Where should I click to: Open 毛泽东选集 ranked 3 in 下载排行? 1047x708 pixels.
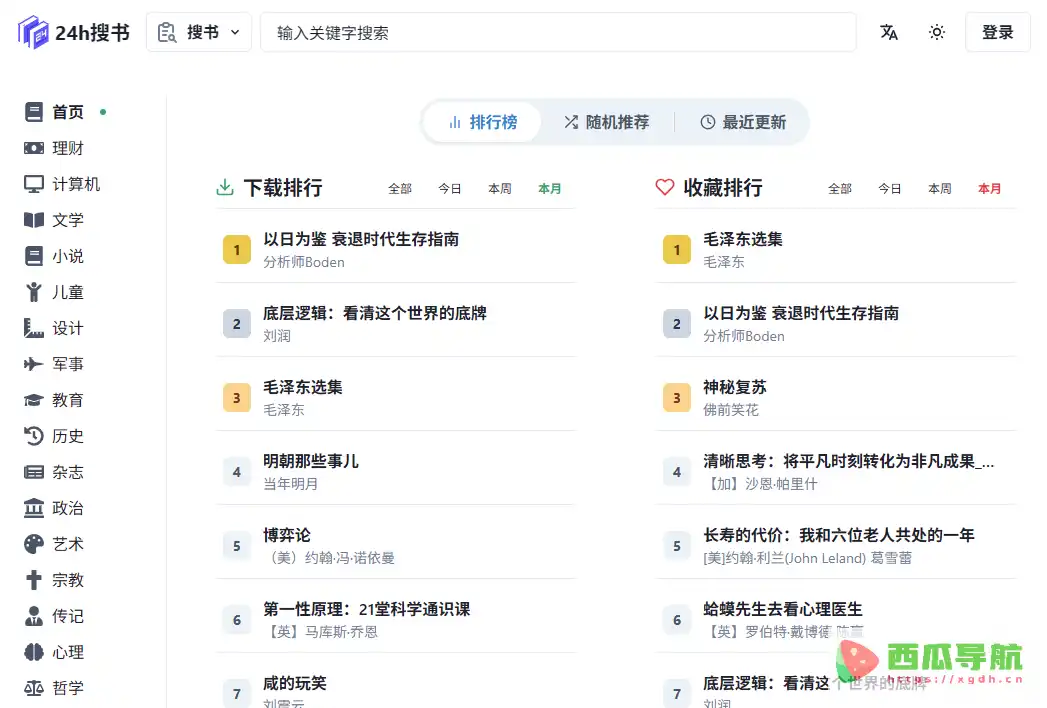tap(302, 387)
